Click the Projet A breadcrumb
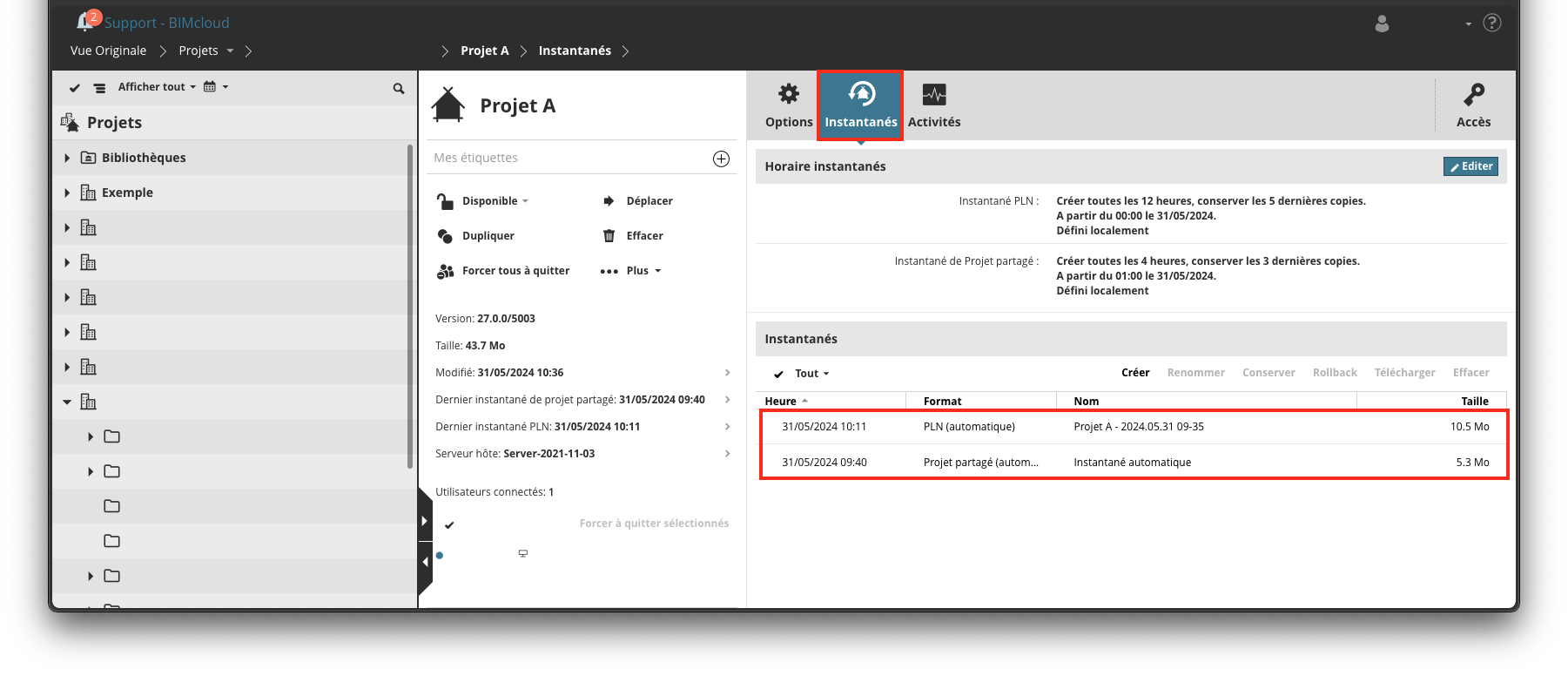Viewport: 1568px width, 676px height. [485, 51]
